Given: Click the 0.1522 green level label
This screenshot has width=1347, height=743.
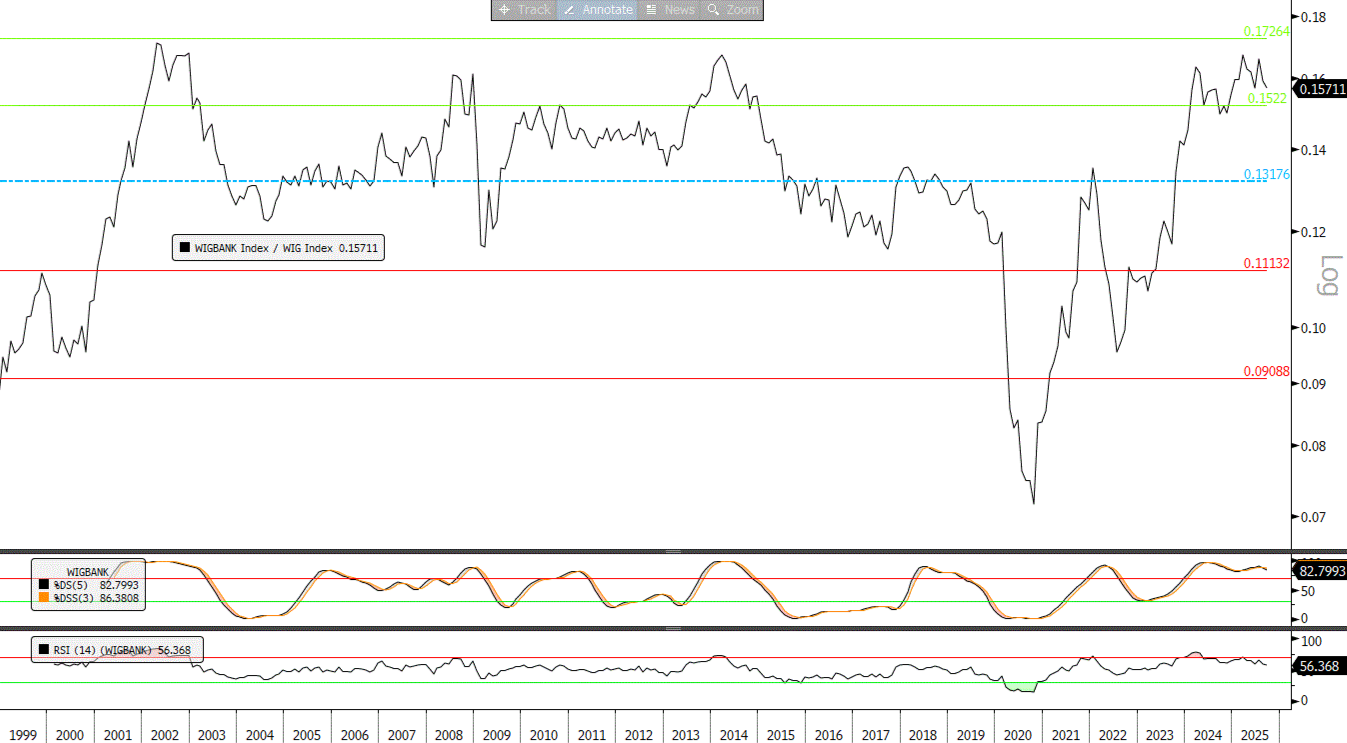Looking at the screenshot, I should point(1266,98).
